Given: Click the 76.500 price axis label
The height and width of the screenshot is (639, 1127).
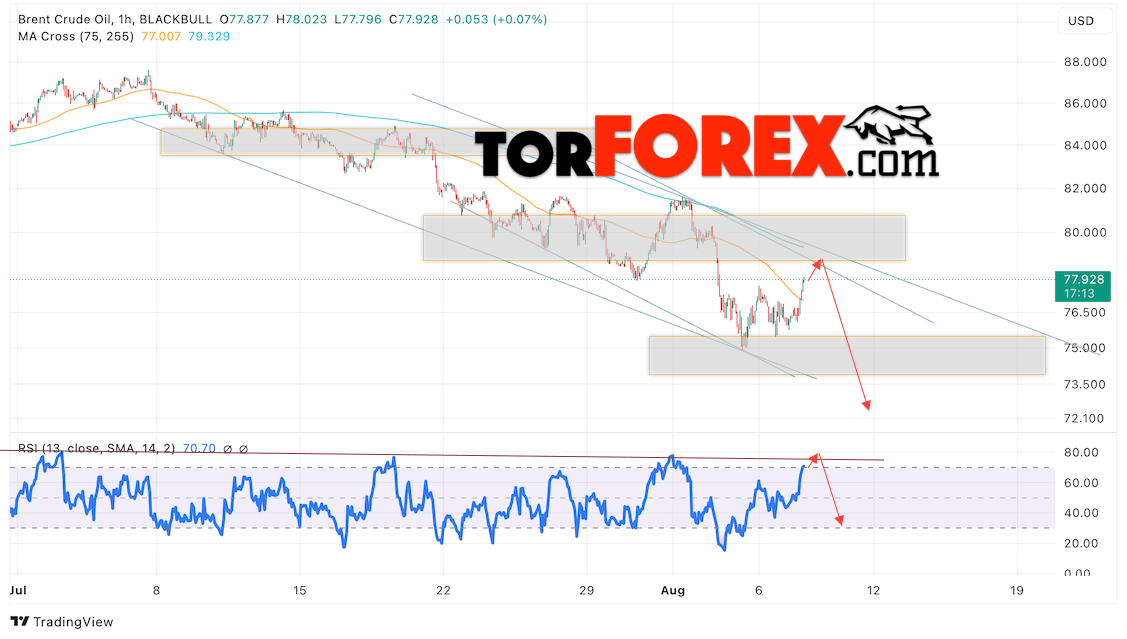Looking at the screenshot, I should pos(1085,313).
